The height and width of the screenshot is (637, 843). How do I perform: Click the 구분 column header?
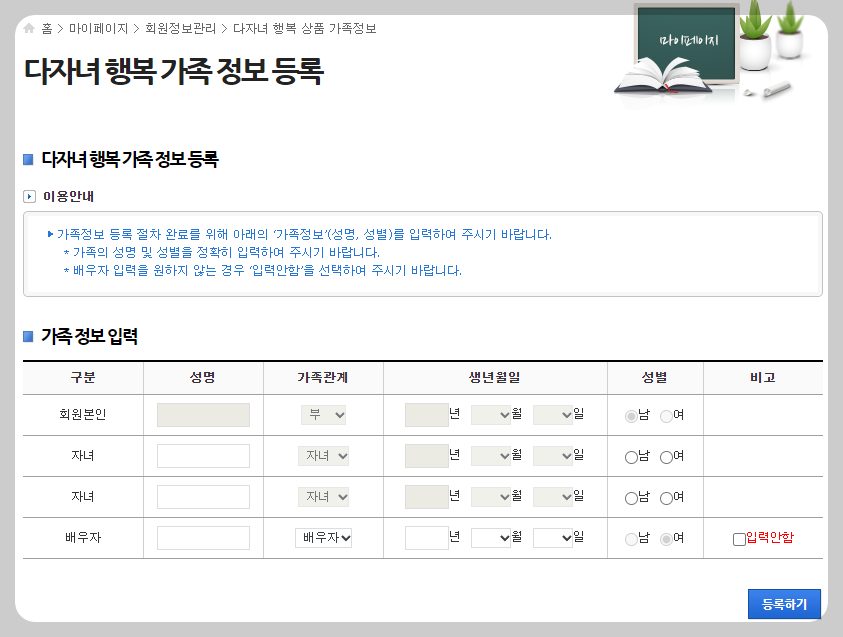[83, 378]
